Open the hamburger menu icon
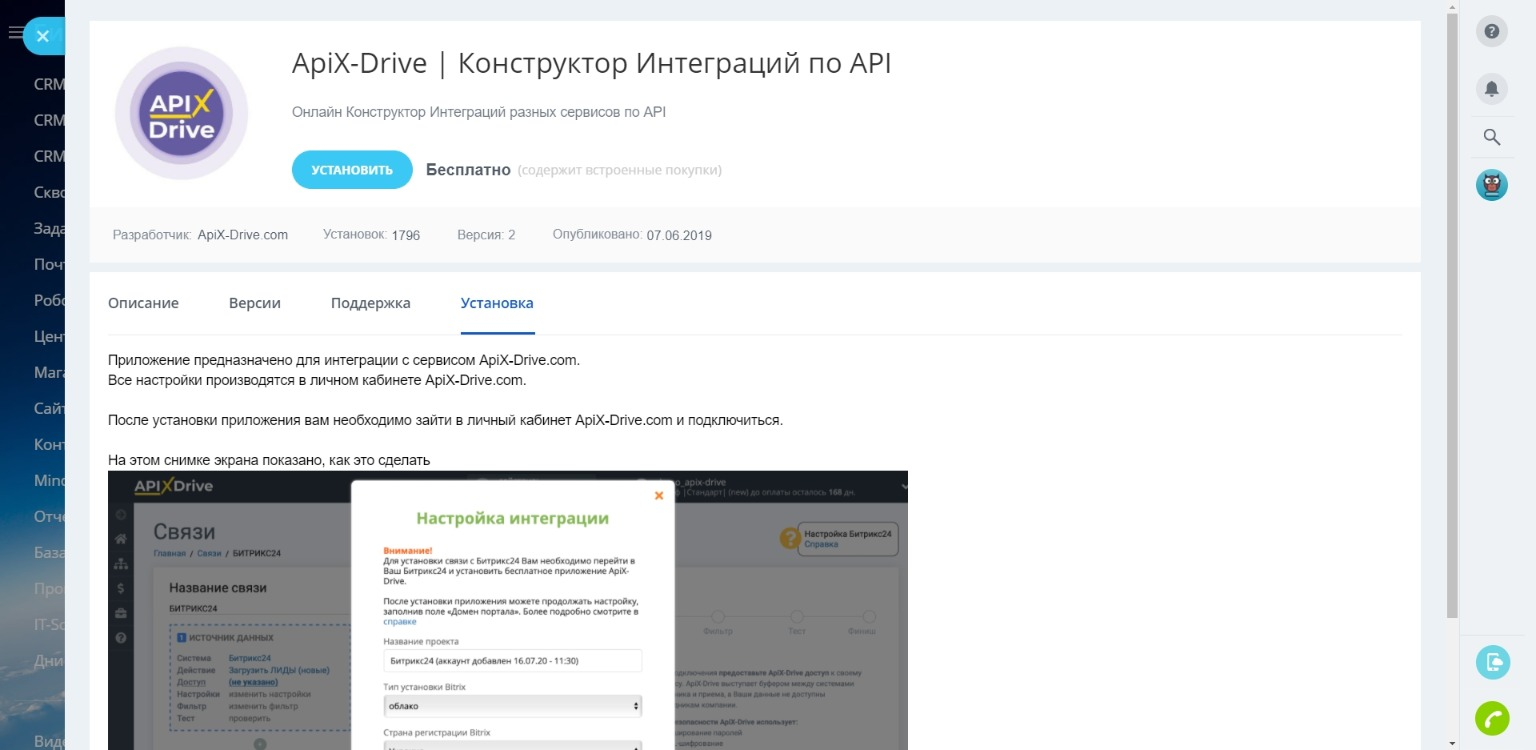1536x750 pixels. point(14,33)
